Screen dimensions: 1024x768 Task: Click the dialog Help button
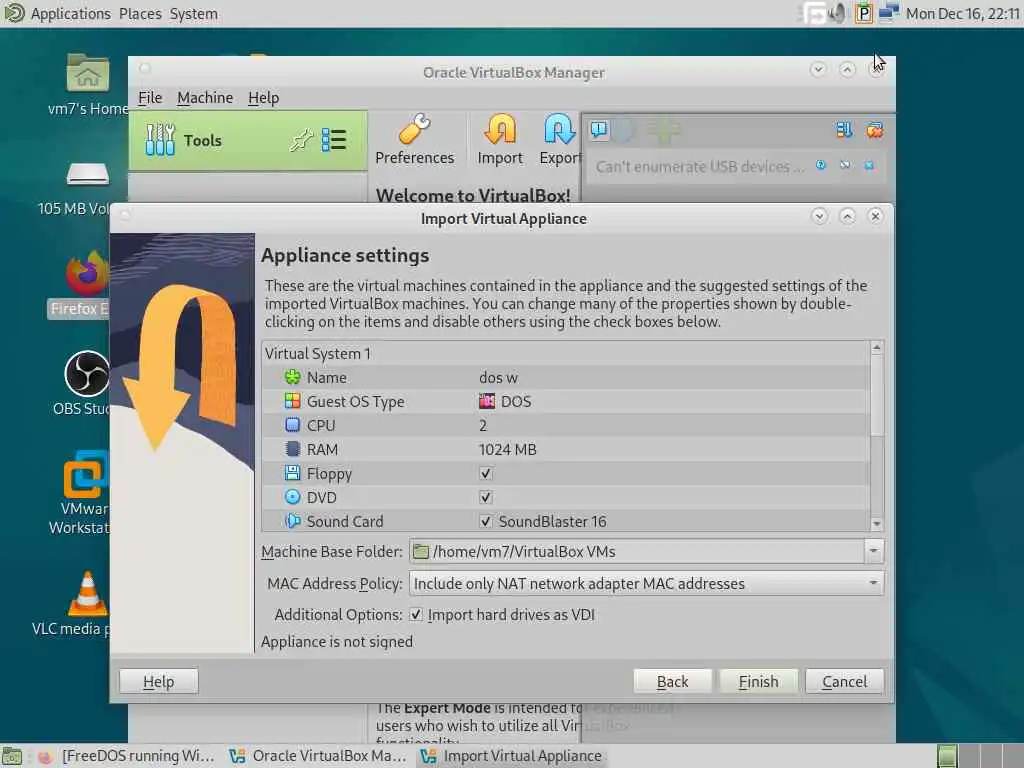[x=159, y=681]
